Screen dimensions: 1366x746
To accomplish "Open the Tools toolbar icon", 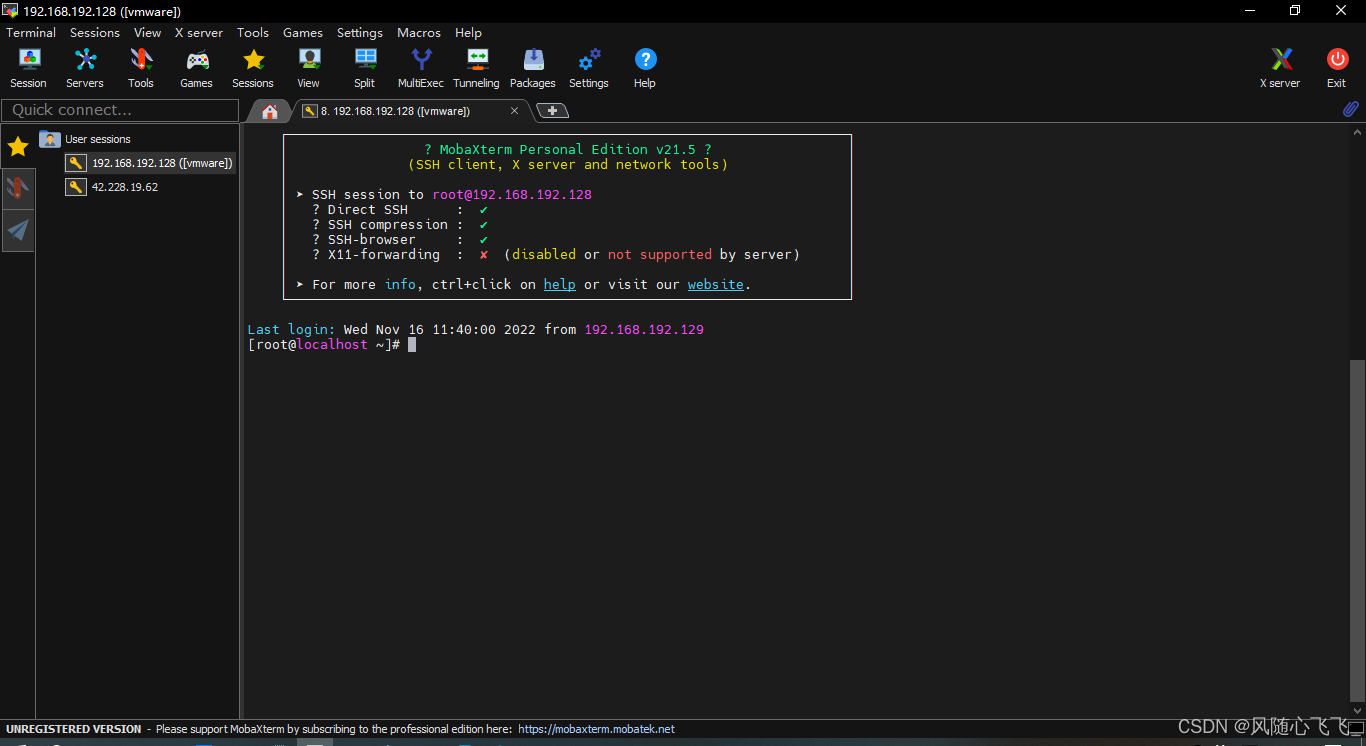I will 141,68.
